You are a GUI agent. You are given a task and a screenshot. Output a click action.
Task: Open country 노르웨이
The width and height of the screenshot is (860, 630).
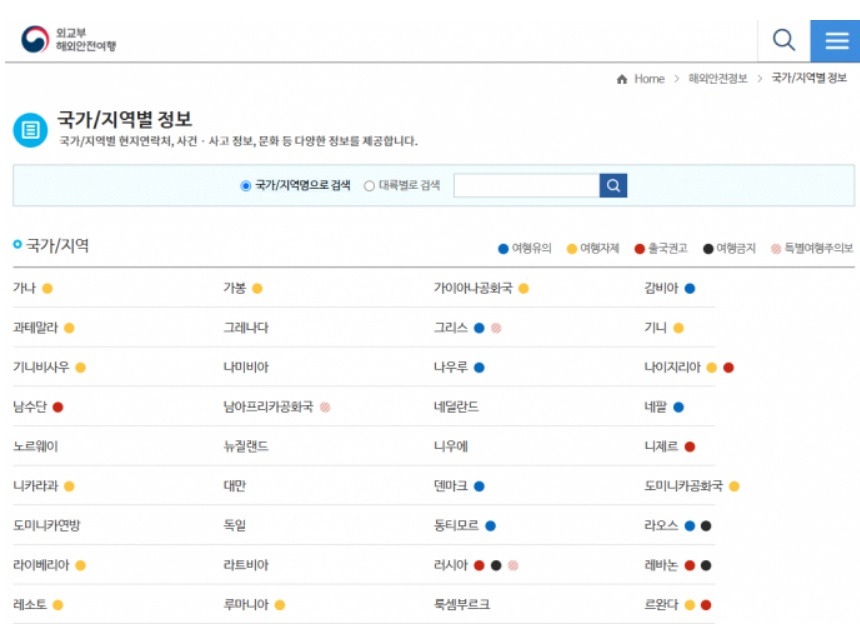(36, 446)
